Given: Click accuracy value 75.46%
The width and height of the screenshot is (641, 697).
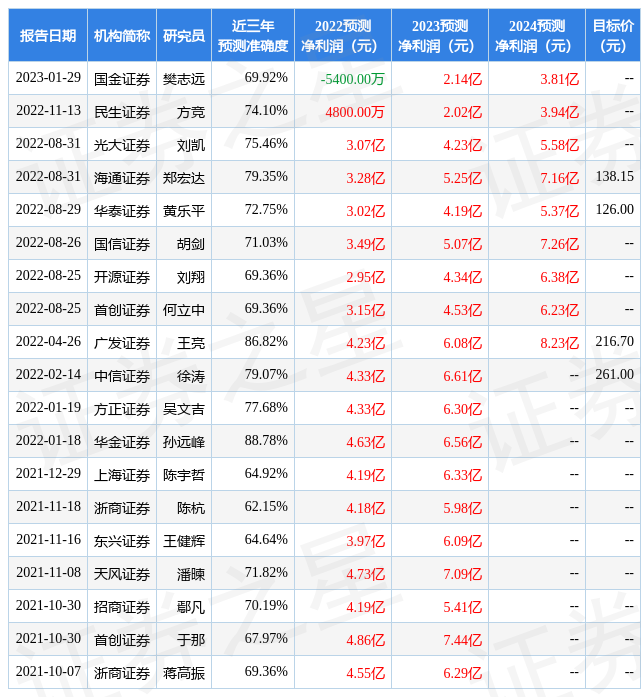Looking at the screenshot, I should [x=266, y=144].
